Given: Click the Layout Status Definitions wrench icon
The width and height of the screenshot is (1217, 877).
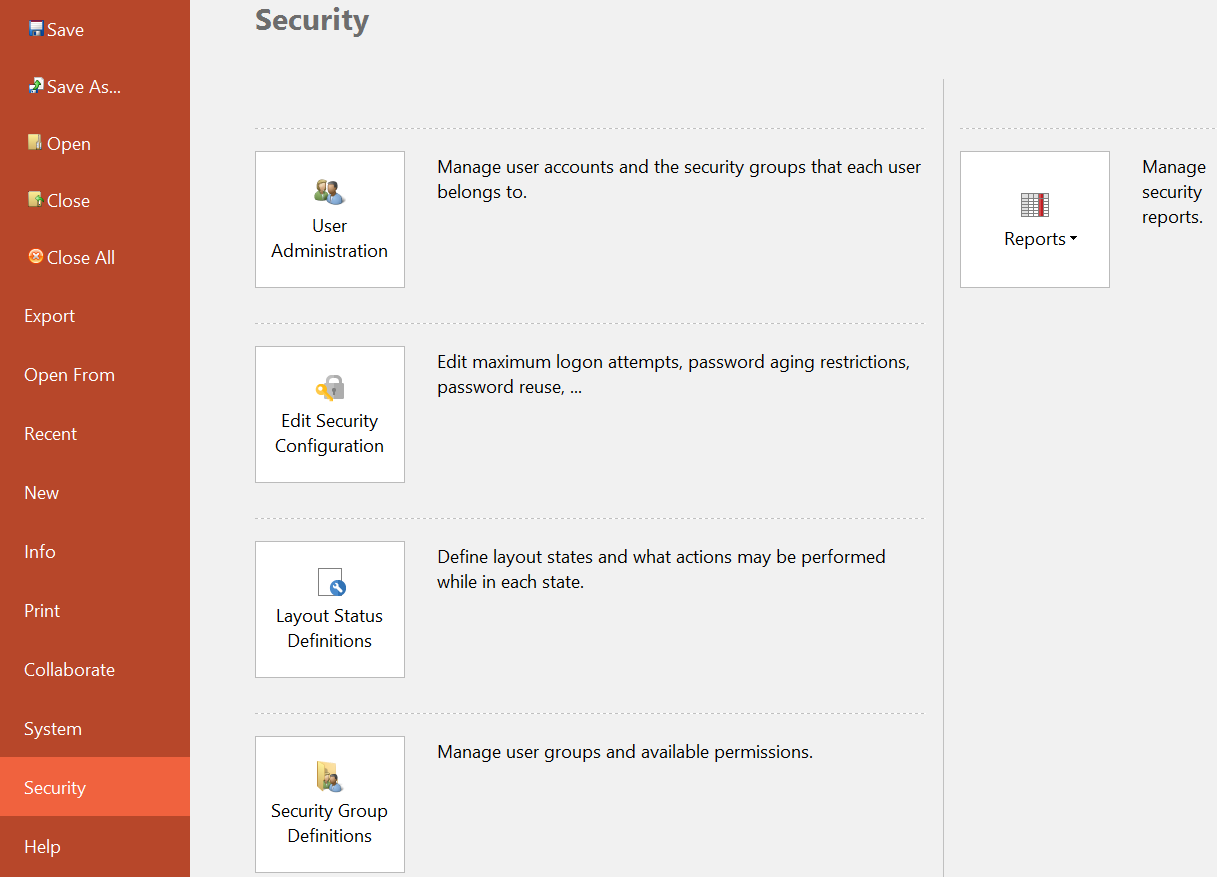Looking at the screenshot, I should click(330, 582).
